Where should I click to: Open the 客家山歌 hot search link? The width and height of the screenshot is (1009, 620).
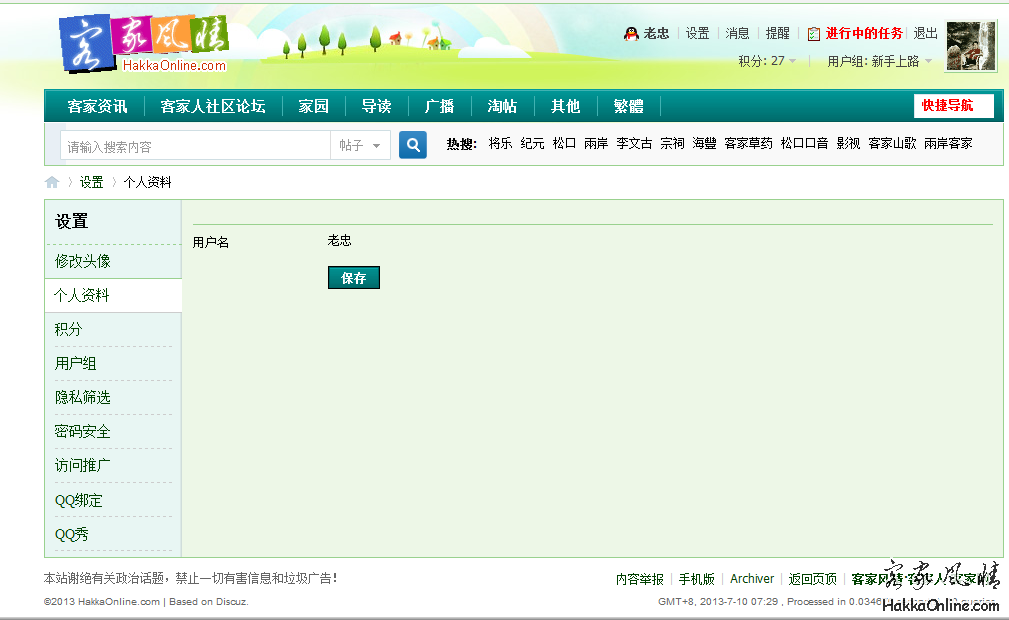pyautogui.click(x=892, y=144)
